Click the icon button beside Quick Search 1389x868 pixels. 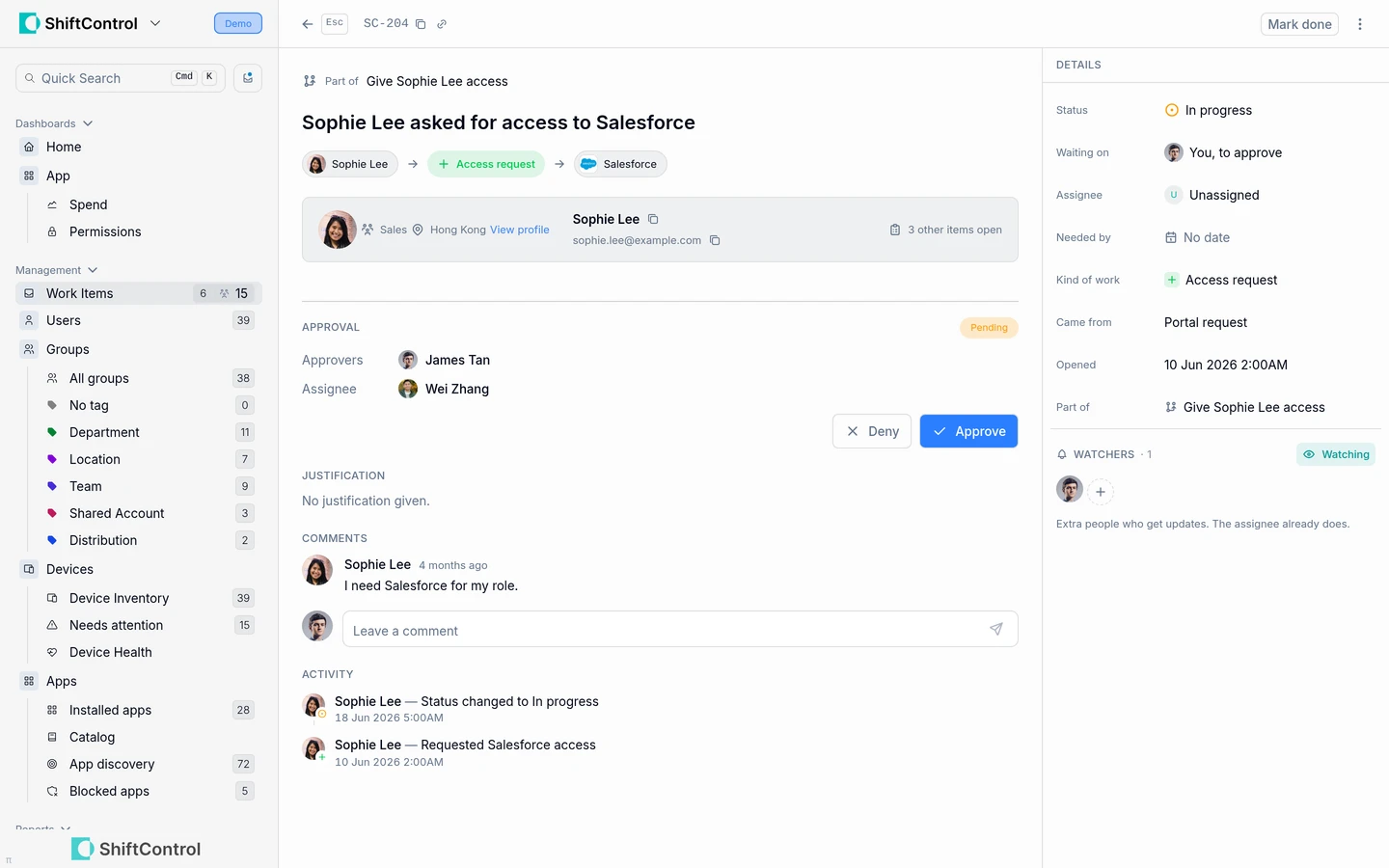pyautogui.click(x=248, y=78)
